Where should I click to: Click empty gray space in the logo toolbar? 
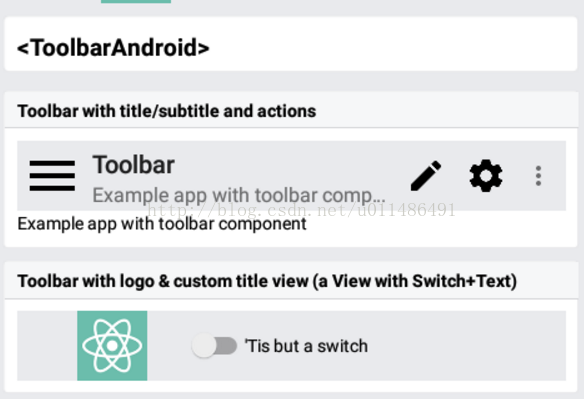466,346
